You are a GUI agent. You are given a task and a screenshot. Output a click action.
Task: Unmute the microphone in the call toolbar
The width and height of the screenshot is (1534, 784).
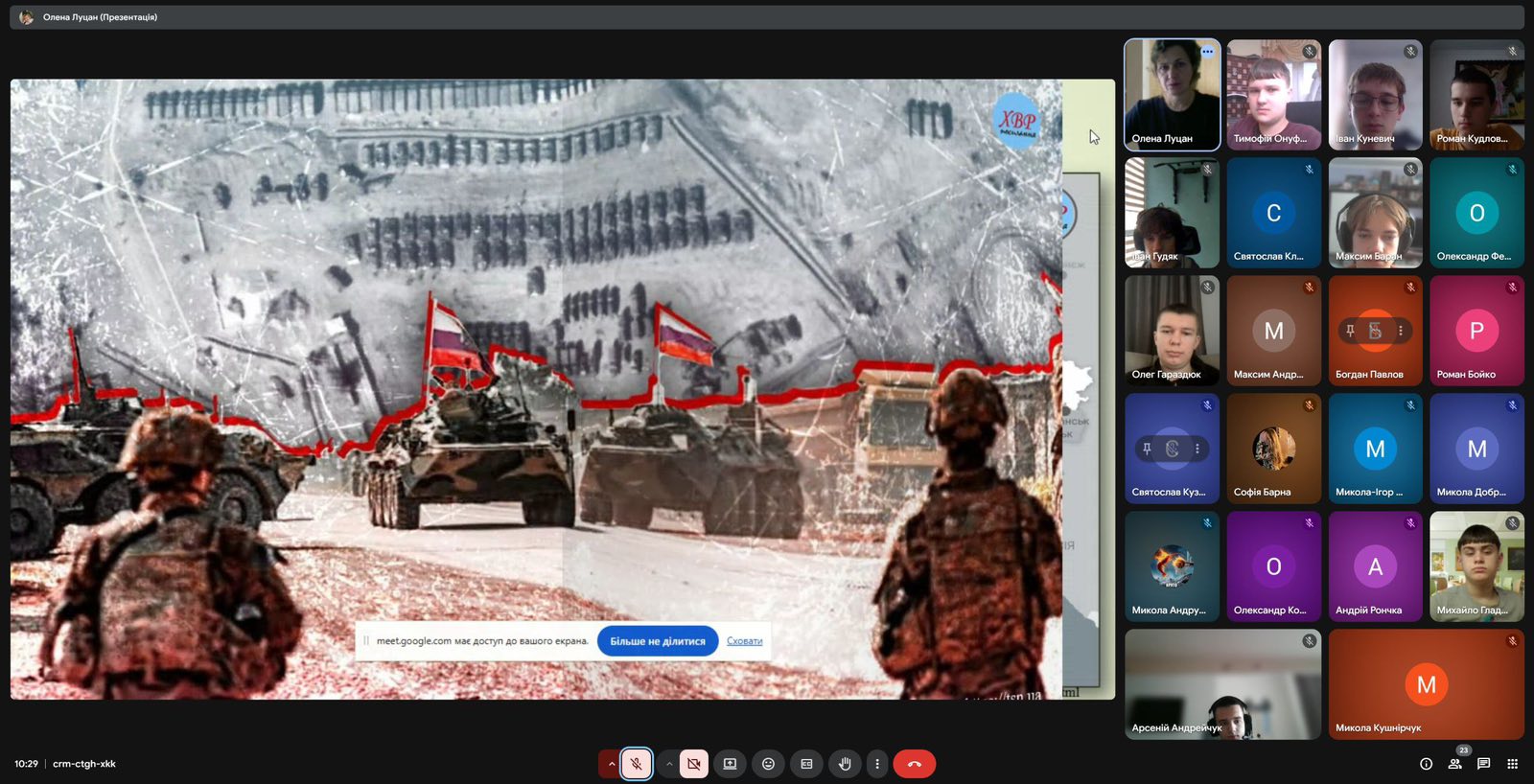coord(636,764)
